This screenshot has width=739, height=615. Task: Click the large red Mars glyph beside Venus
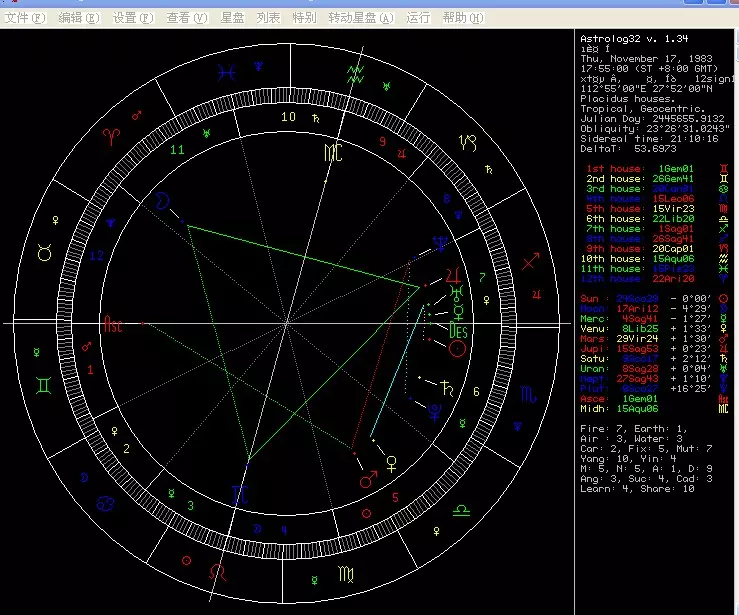click(x=369, y=479)
